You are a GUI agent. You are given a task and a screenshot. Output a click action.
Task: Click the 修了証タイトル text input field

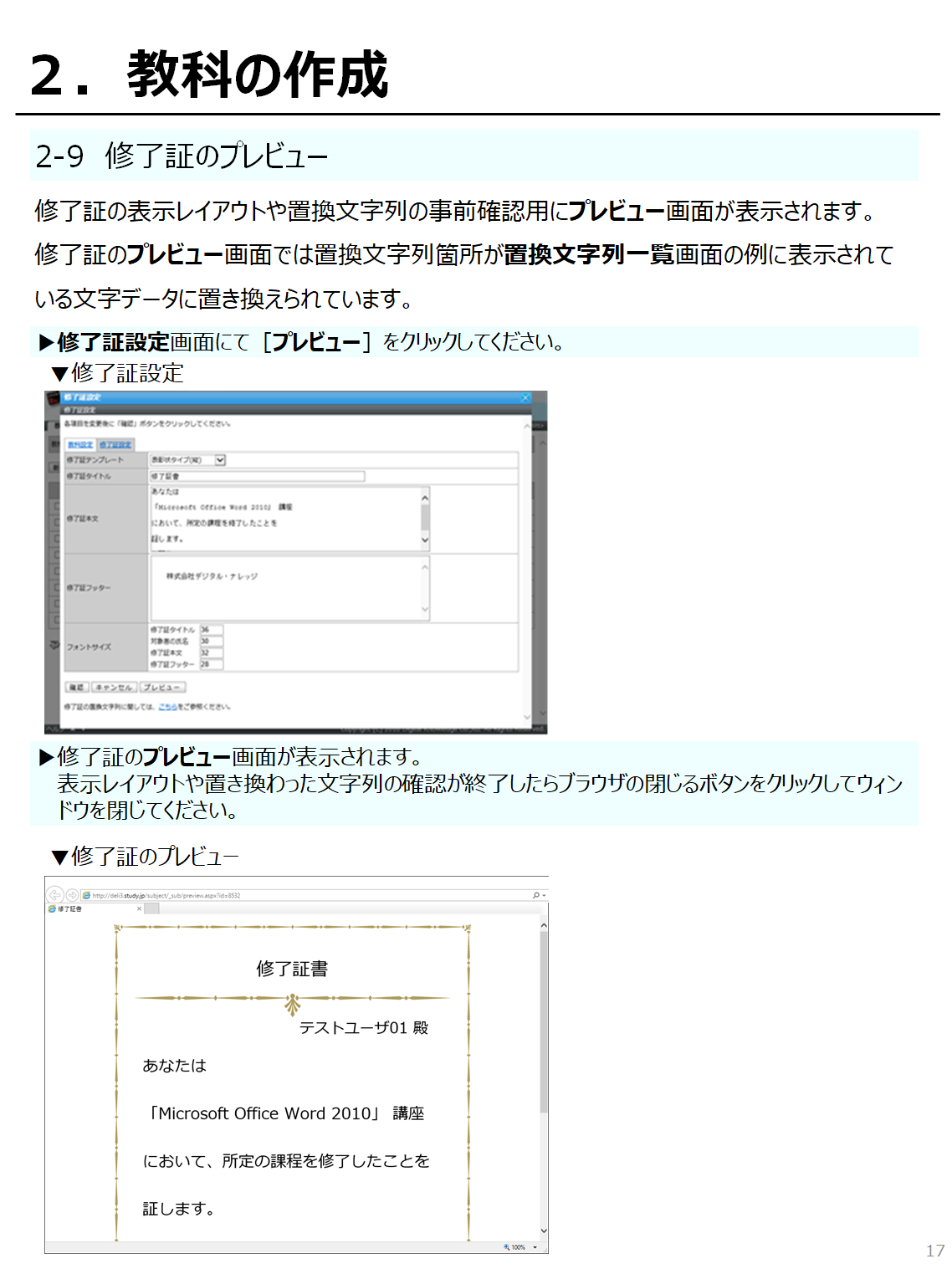(257, 476)
